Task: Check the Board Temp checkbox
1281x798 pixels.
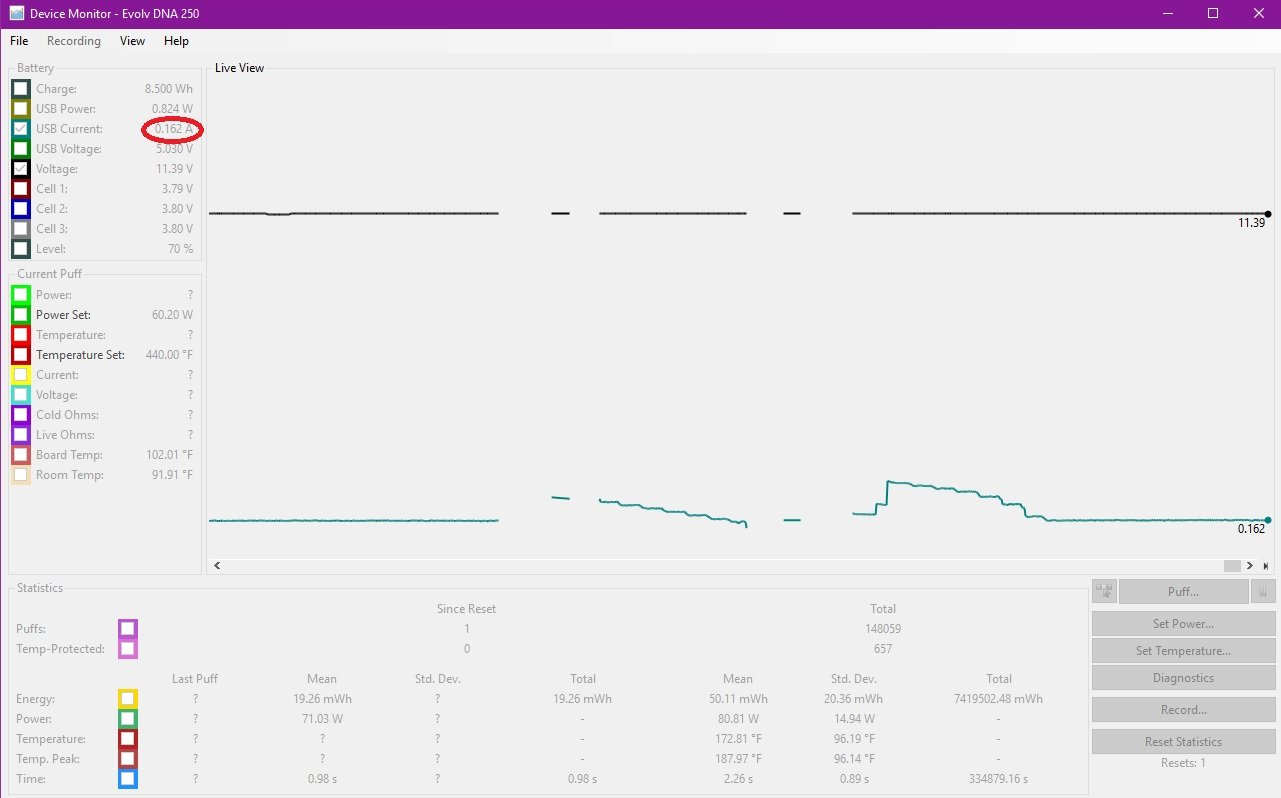Action: (x=21, y=455)
